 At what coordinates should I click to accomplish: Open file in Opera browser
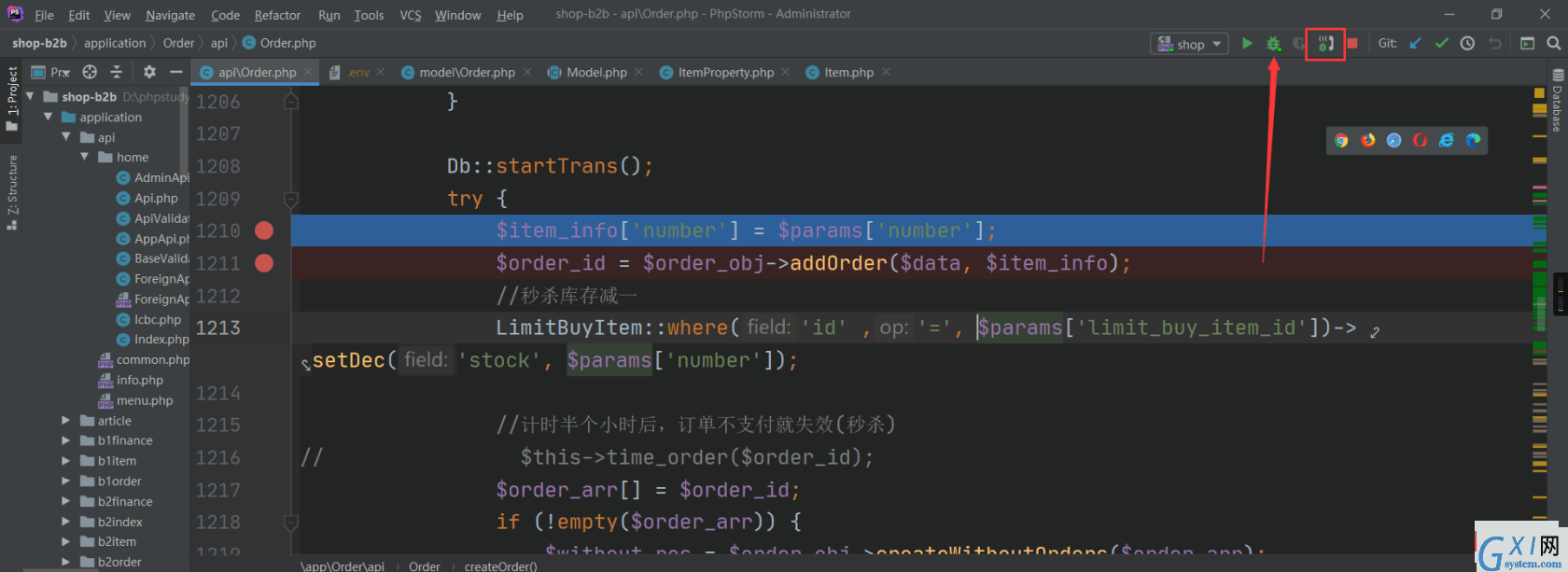click(1421, 140)
